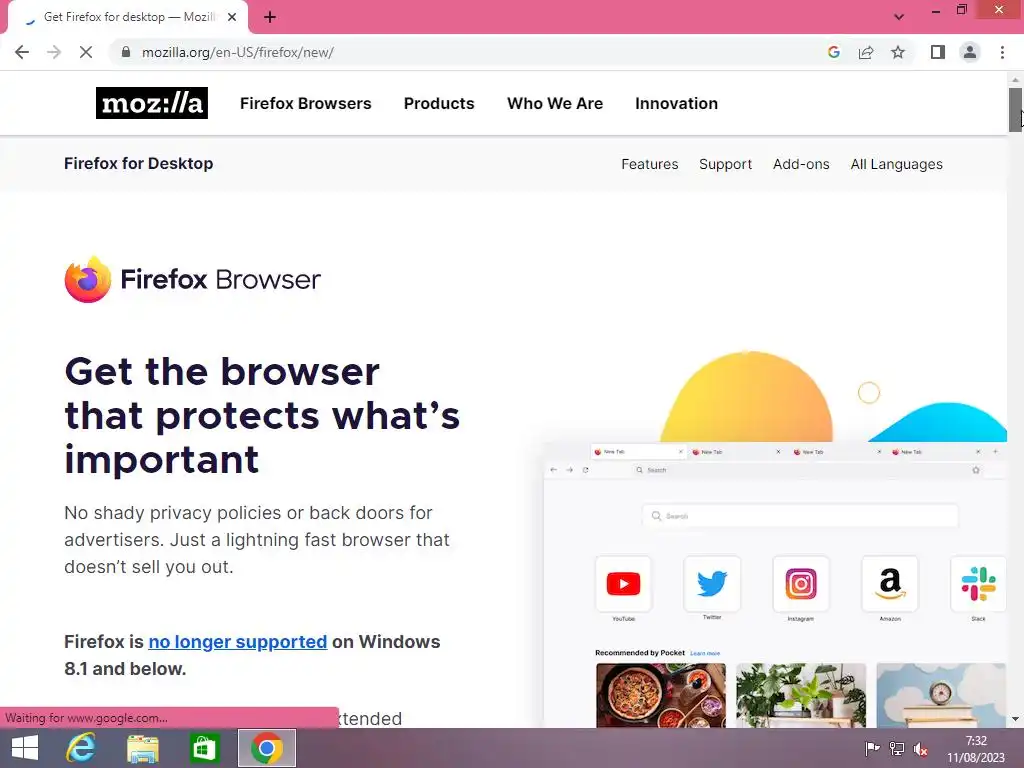Open the Innovation menu
Image resolution: width=1024 pixels, height=768 pixels.
[x=677, y=103]
